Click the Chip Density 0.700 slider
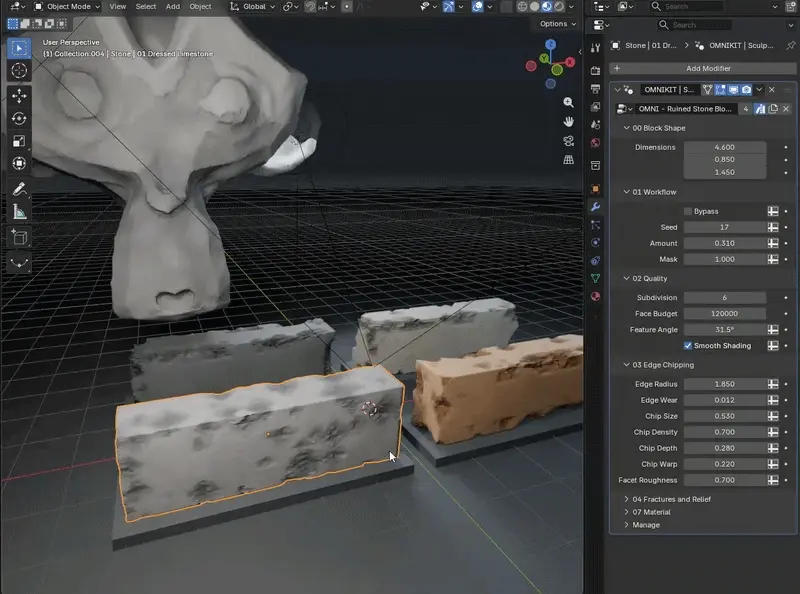Viewport: 800px width, 594px height. [x=724, y=432]
